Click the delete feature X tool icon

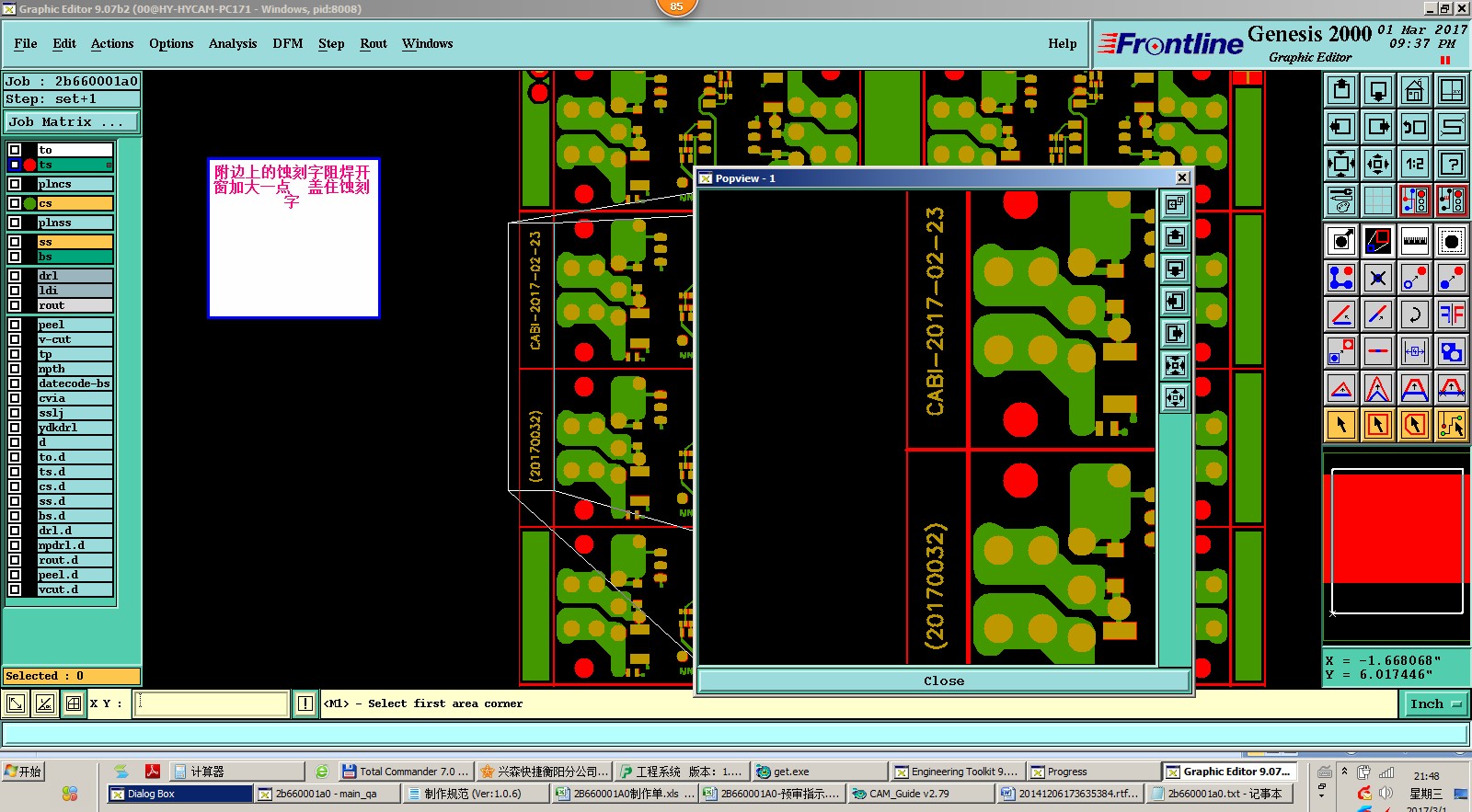point(1378,278)
